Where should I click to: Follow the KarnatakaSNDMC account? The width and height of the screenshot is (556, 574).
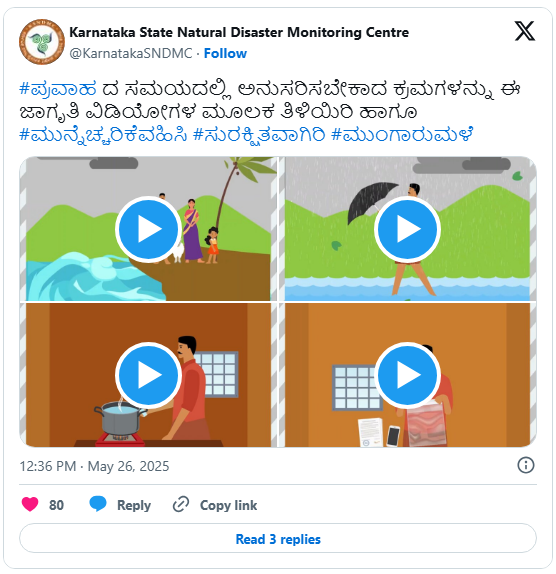click(225, 53)
